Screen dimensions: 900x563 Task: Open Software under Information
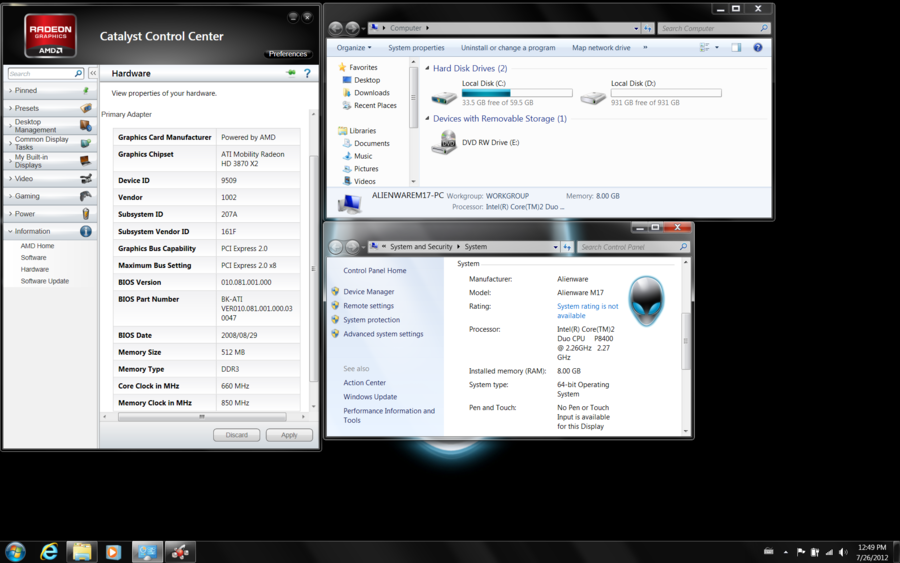point(33,258)
